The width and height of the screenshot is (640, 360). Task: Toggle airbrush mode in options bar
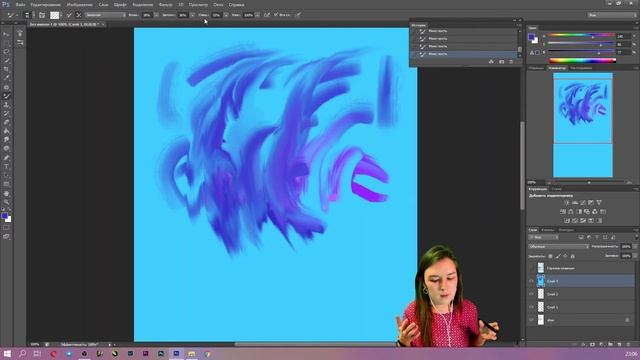tap(267, 15)
